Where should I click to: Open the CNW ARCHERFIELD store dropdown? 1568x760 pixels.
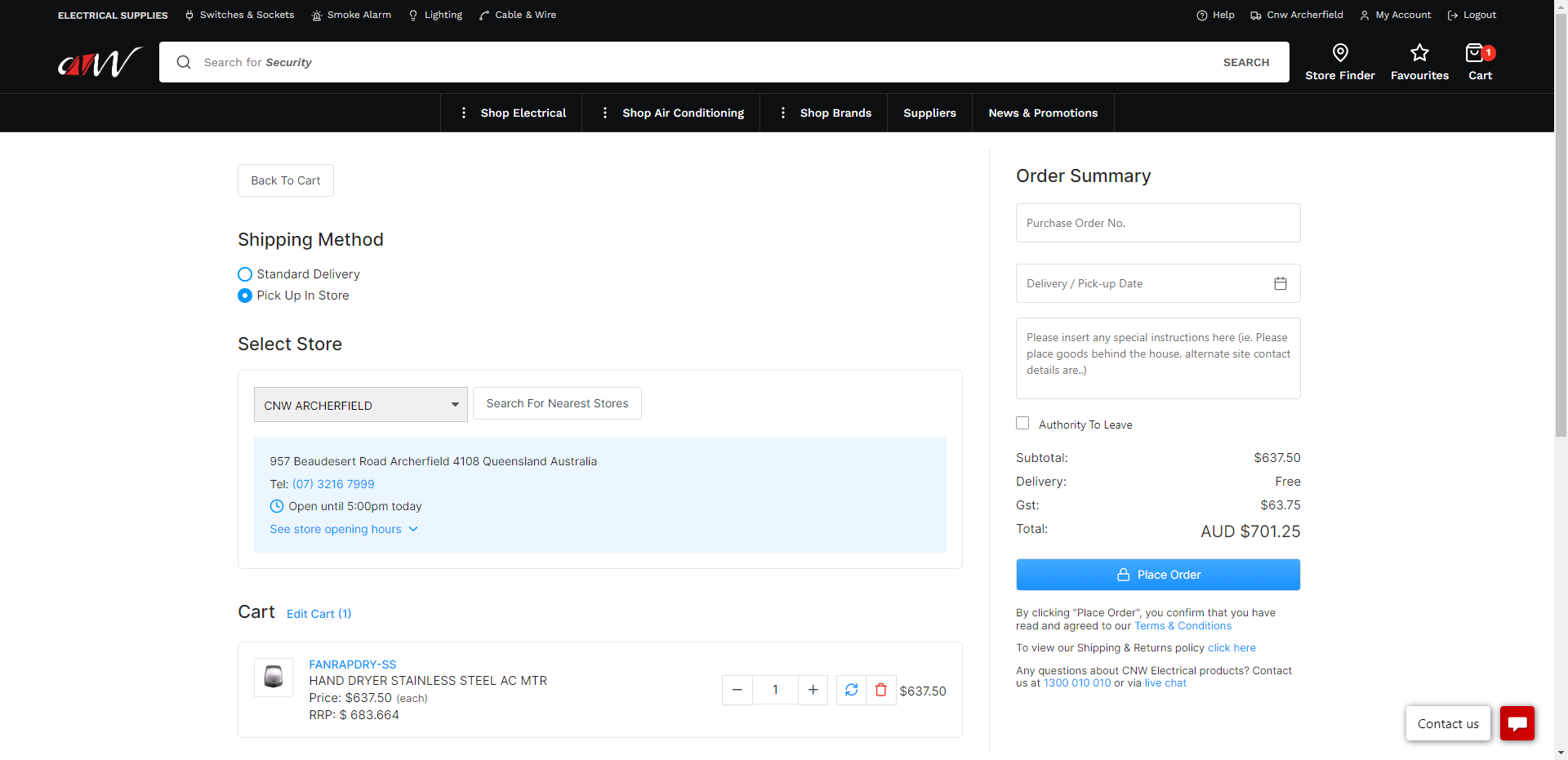point(361,405)
